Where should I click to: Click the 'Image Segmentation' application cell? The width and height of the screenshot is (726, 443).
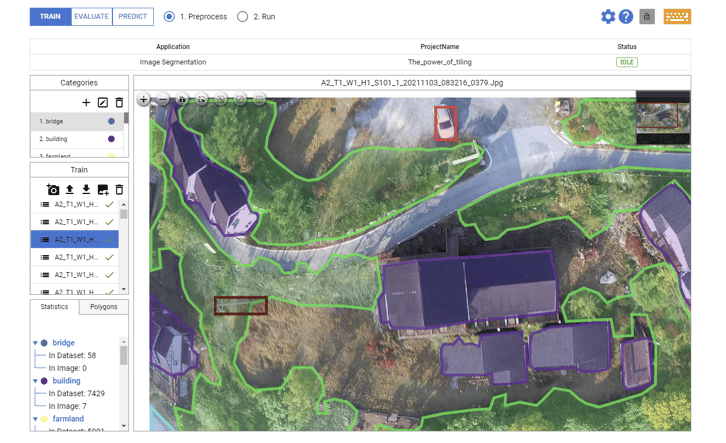[x=173, y=62]
